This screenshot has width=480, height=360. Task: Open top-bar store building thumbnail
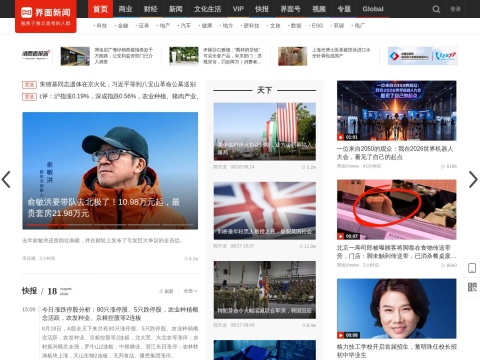click(x=75, y=56)
